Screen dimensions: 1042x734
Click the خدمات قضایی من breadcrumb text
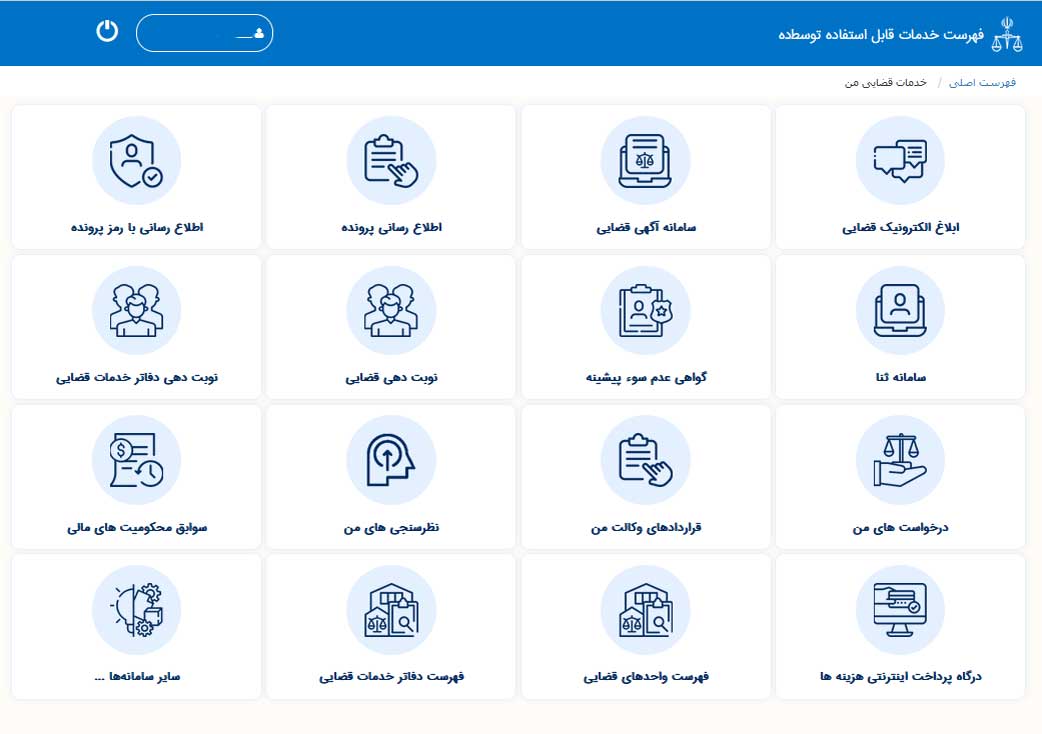(886, 82)
